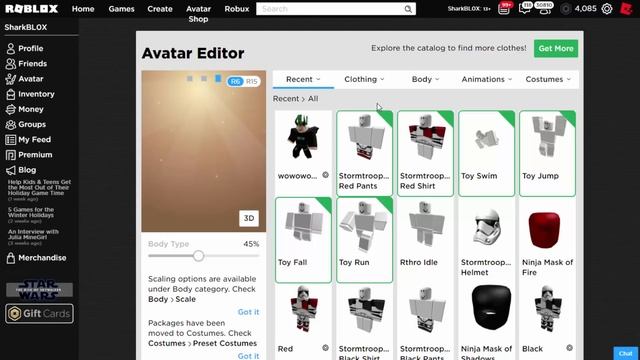Equip the Rthro Idle animation

point(425,240)
